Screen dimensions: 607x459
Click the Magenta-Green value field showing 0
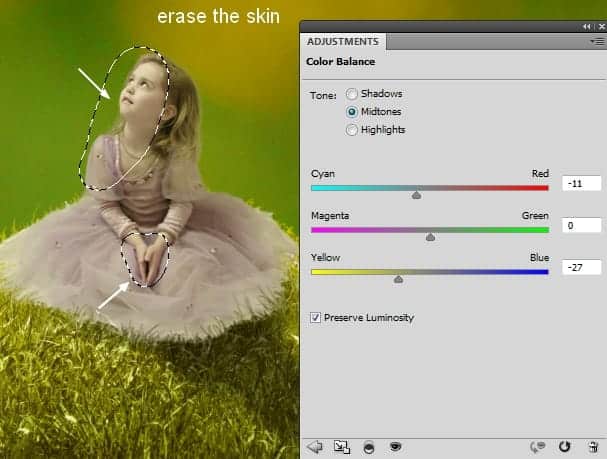pos(581,225)
